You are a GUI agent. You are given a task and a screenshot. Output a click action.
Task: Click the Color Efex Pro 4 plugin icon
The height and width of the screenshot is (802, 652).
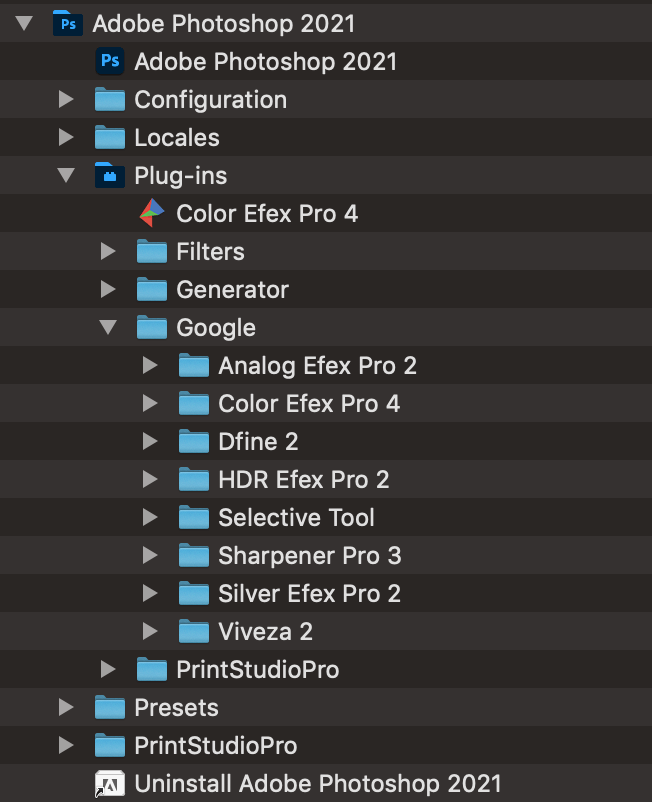[152, 213]
